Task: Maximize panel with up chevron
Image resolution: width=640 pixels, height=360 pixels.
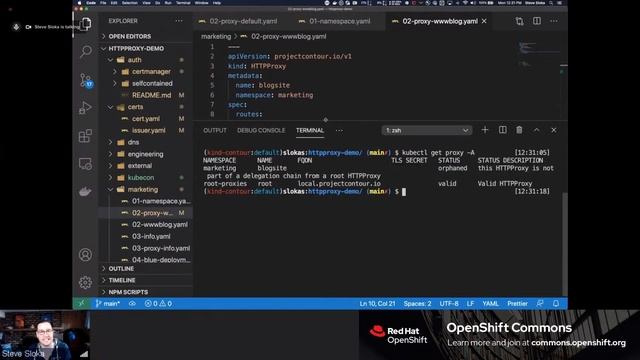Action: [x=537, y=130]
